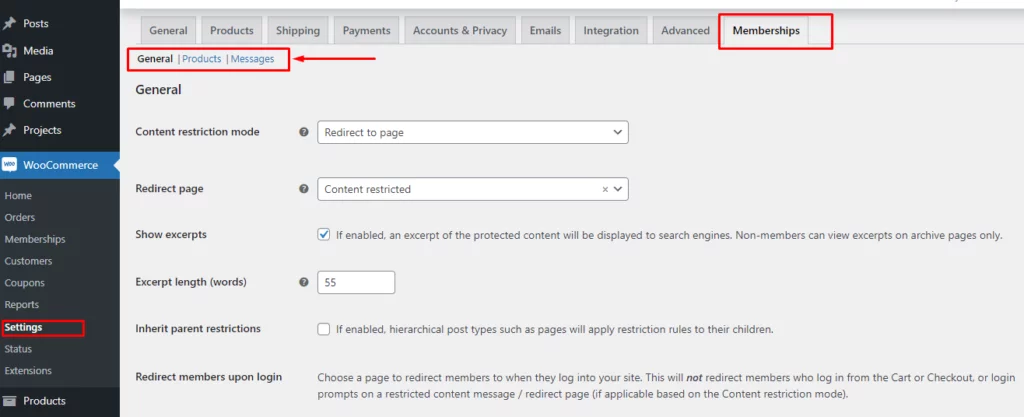1024x417 pixels.
Task: Open Customers under WooCommerce menu
Action: coord(28,261)
